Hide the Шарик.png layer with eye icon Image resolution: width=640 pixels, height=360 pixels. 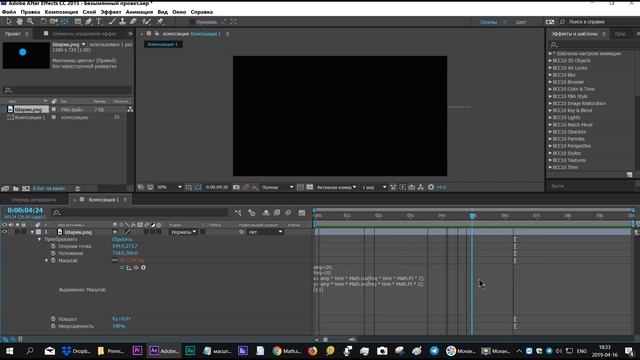point(4,232)
